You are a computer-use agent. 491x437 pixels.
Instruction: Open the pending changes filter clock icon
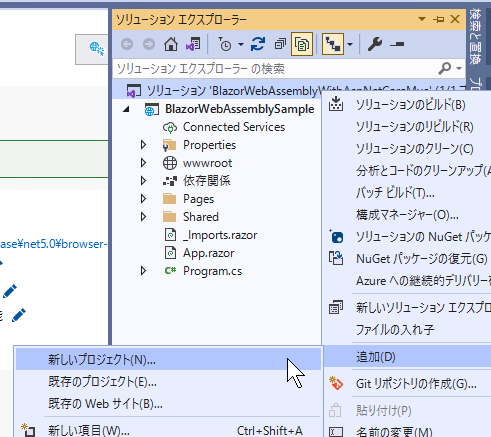pos(225,44)
